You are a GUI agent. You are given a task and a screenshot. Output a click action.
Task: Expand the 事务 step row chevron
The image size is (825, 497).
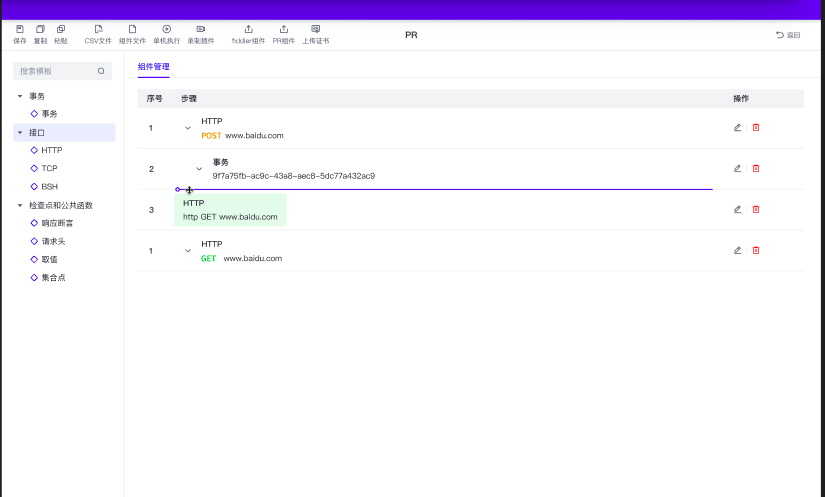[199, 169]
